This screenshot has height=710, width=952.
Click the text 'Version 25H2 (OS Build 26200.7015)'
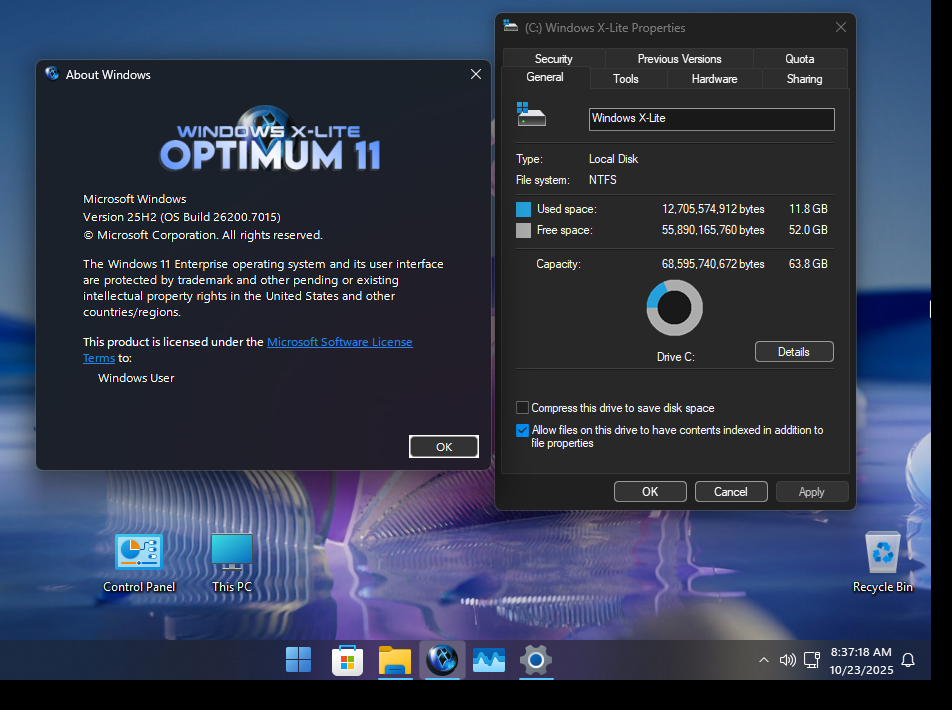(x=182, y=217)
